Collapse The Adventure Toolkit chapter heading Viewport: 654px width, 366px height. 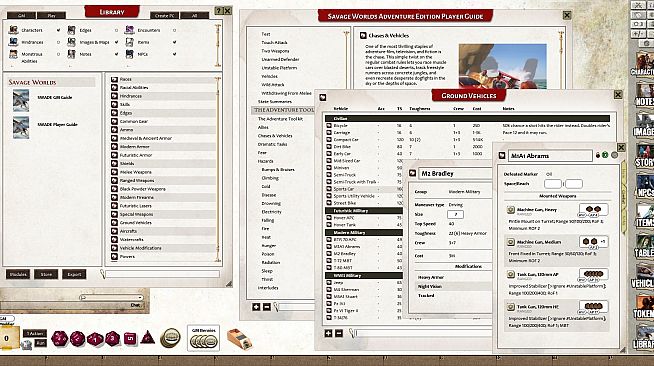[283, 110]
